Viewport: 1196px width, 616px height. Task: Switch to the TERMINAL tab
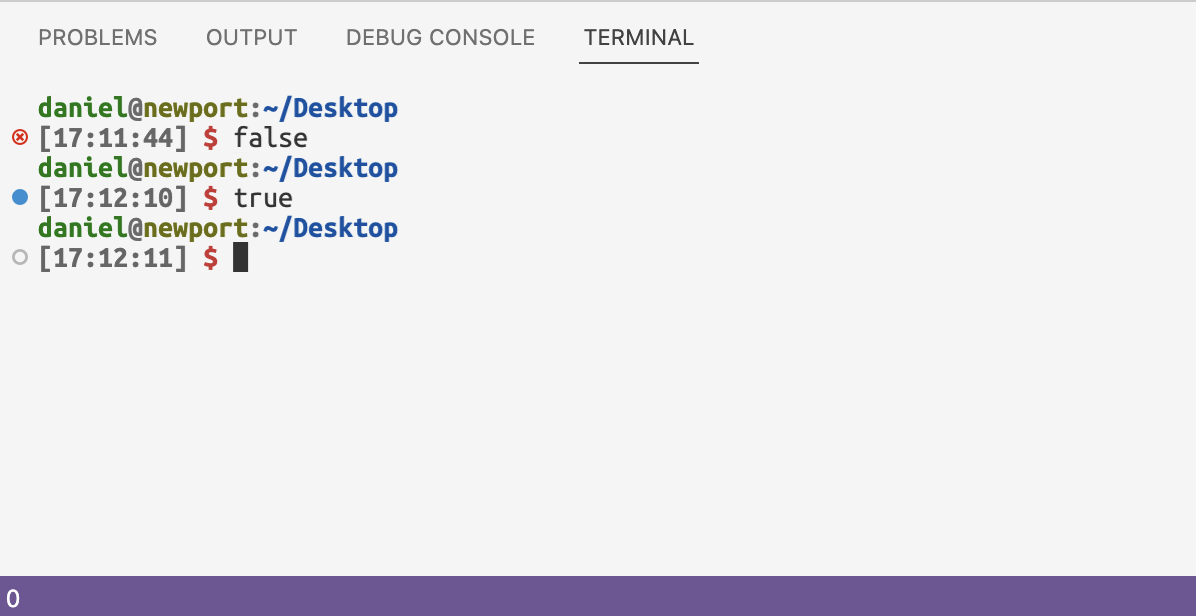(638, 38)
